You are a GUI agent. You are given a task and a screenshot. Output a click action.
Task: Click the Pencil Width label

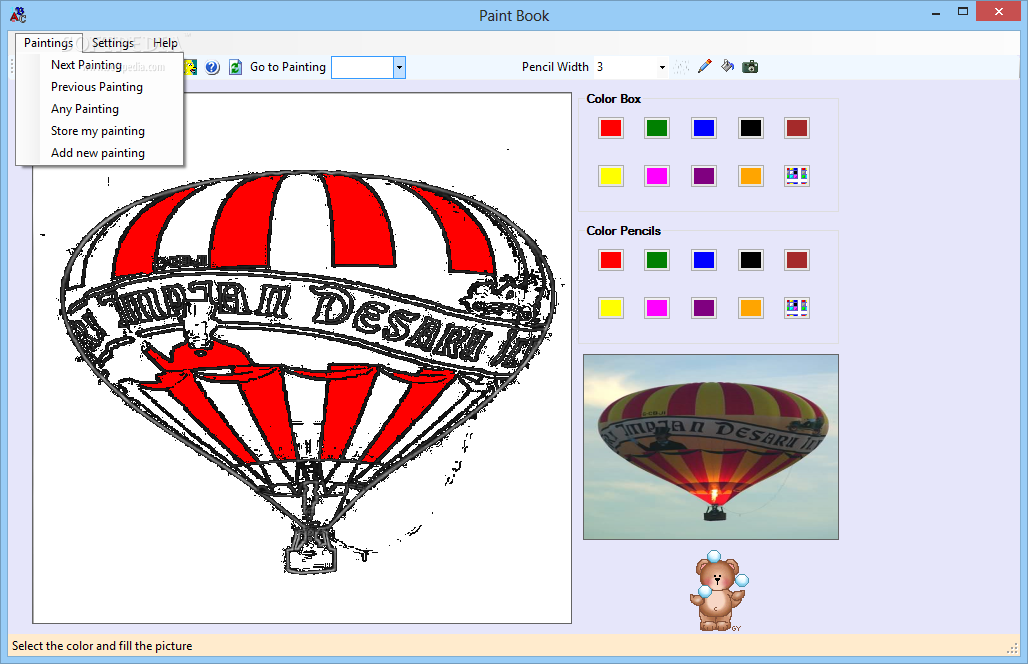(x=555, y=67)
